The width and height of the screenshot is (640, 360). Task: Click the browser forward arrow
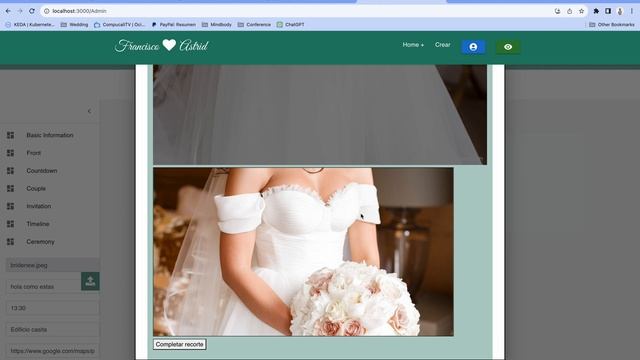coord(20,11)
